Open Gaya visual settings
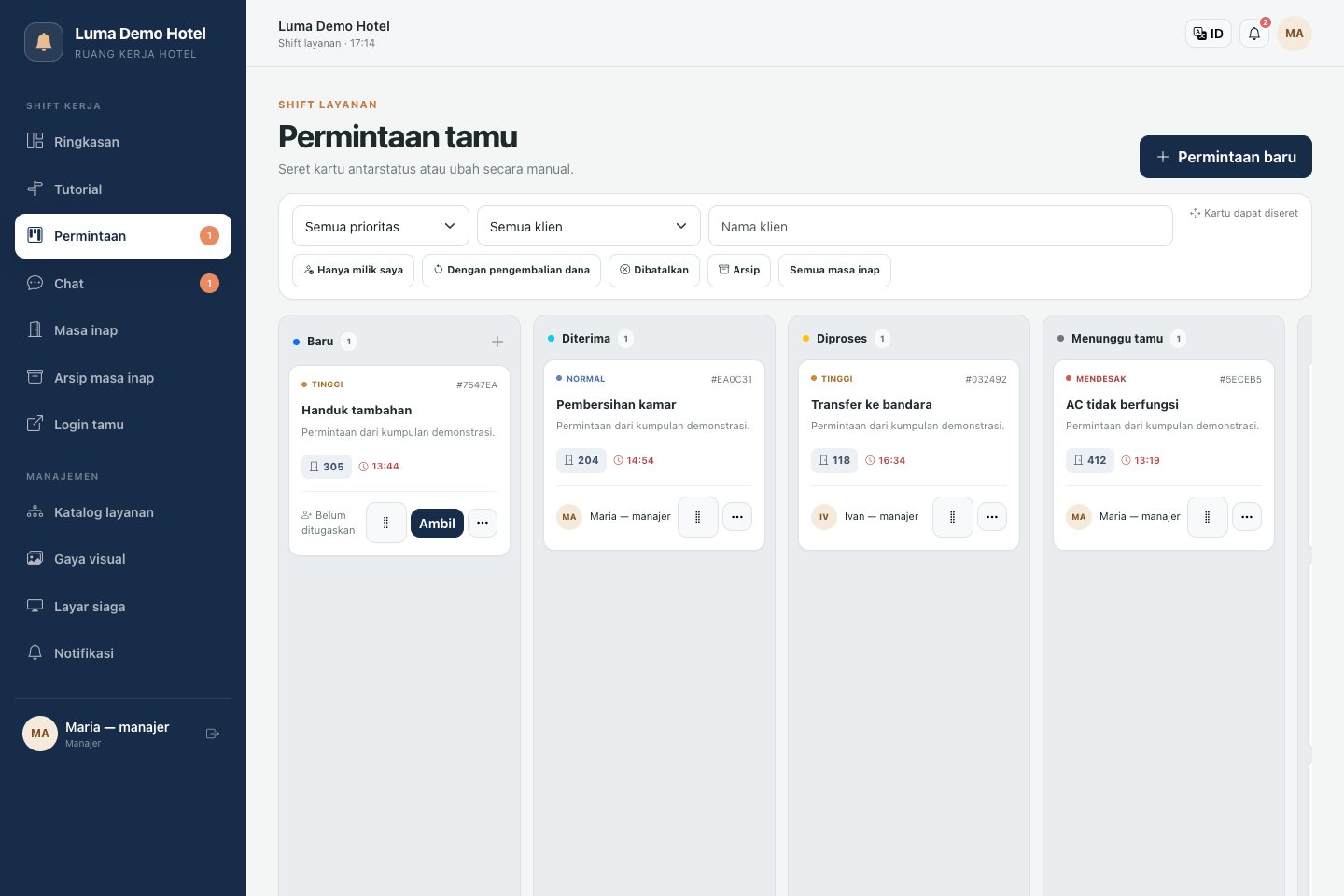The image size is (1344, 896). click(x=123, y=559)
